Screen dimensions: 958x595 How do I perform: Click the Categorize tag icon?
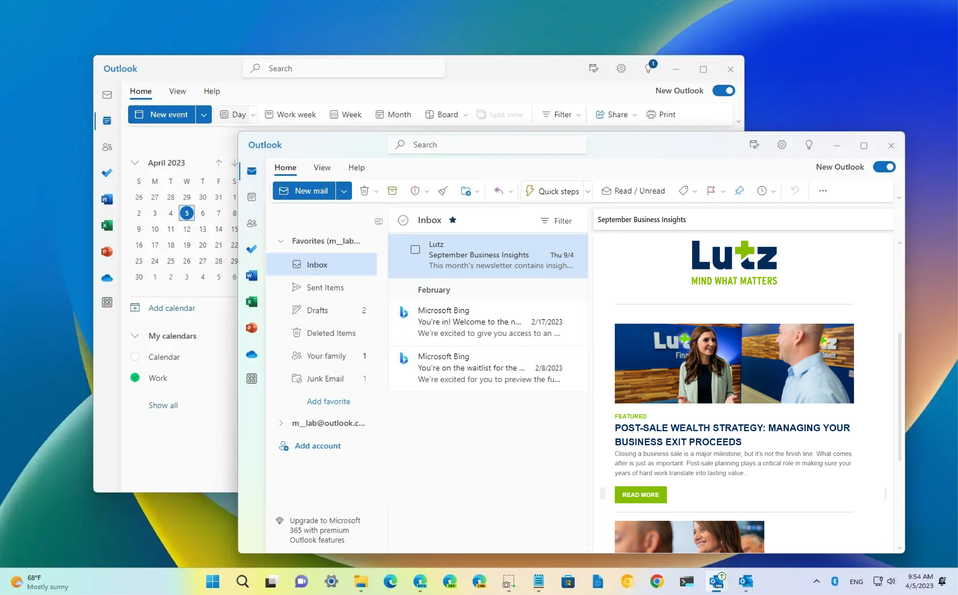click(x=683, y=191)
